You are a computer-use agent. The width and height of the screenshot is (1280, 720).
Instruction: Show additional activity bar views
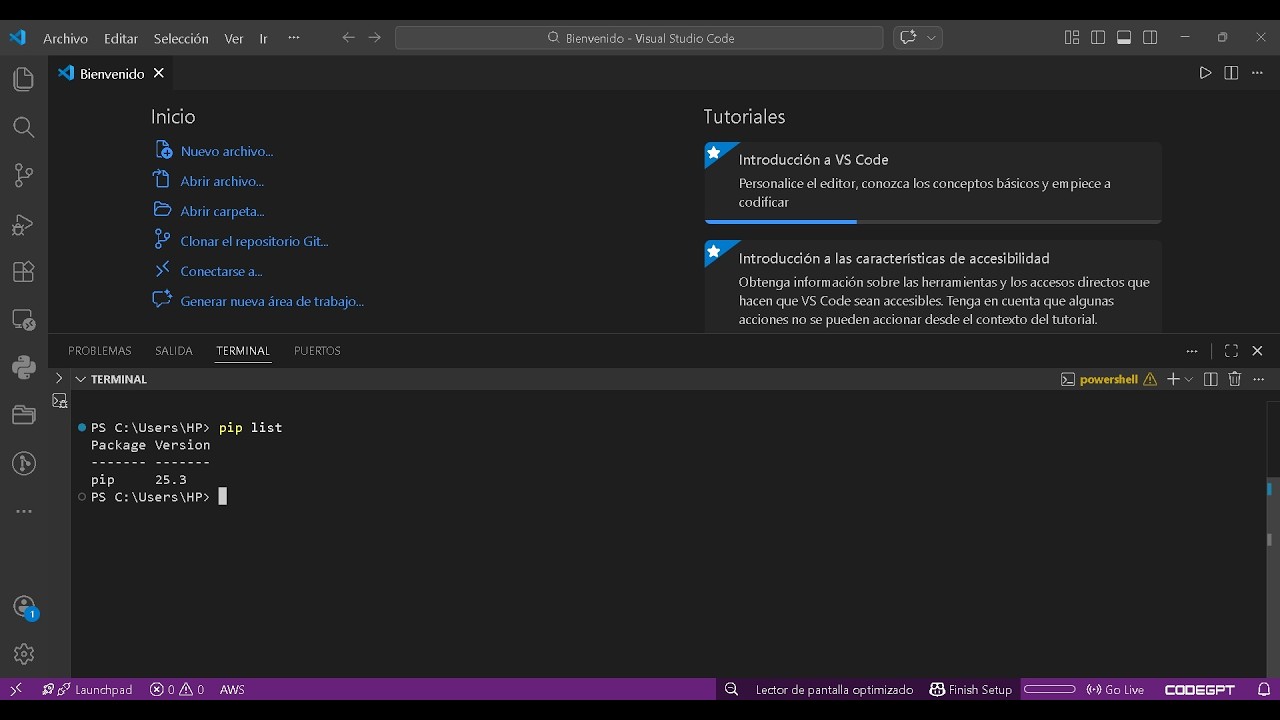point(23,511)
